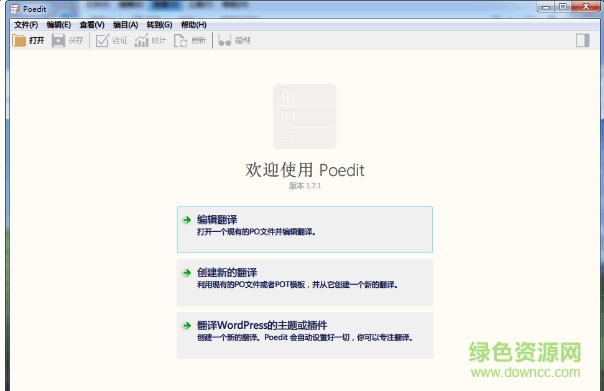Click the 打开 toolbar label
This screenshot has width=604, height=391.
coord(37,40)
